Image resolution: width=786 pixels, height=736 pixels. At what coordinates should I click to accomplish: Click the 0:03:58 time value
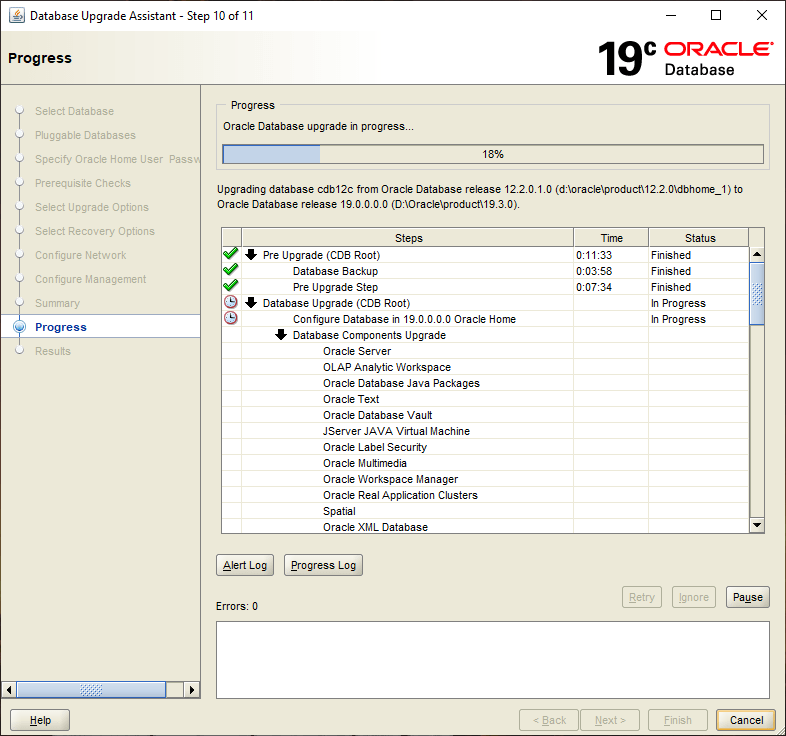[x=594, y=271]
